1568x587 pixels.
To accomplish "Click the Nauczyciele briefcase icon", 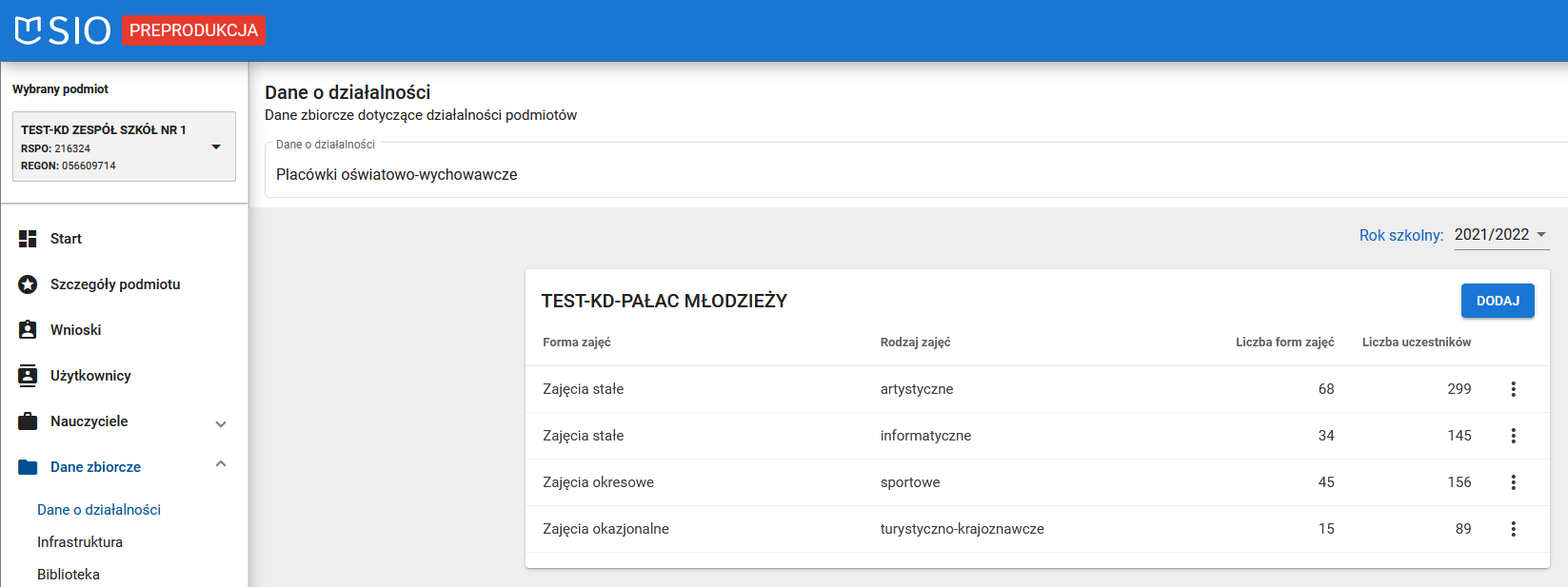I will (28, 421).
